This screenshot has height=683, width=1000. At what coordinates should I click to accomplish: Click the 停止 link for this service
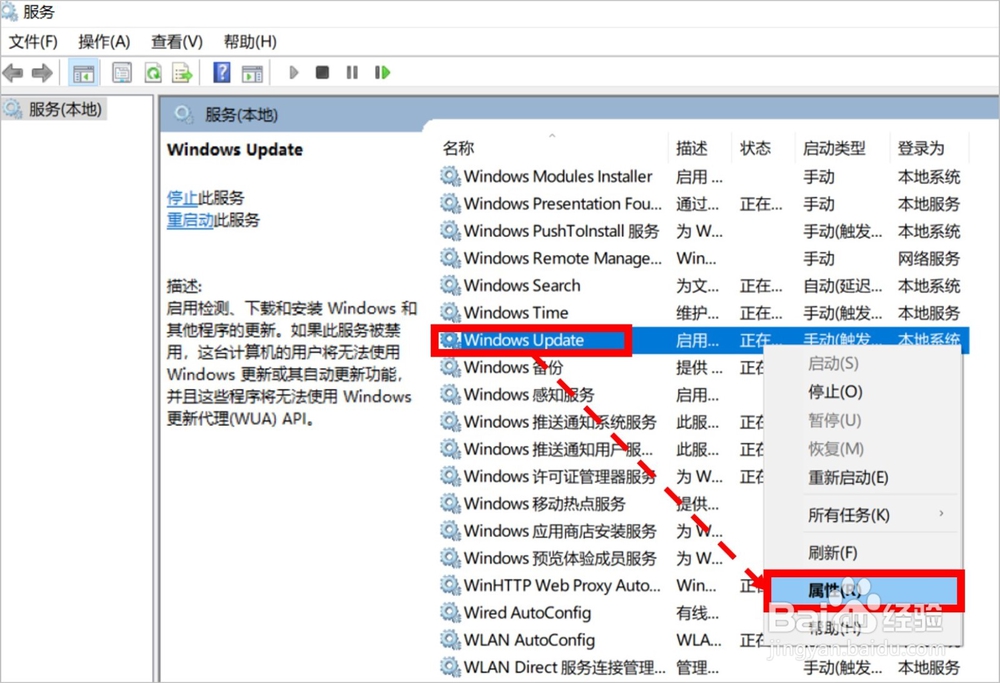(182, 198)
